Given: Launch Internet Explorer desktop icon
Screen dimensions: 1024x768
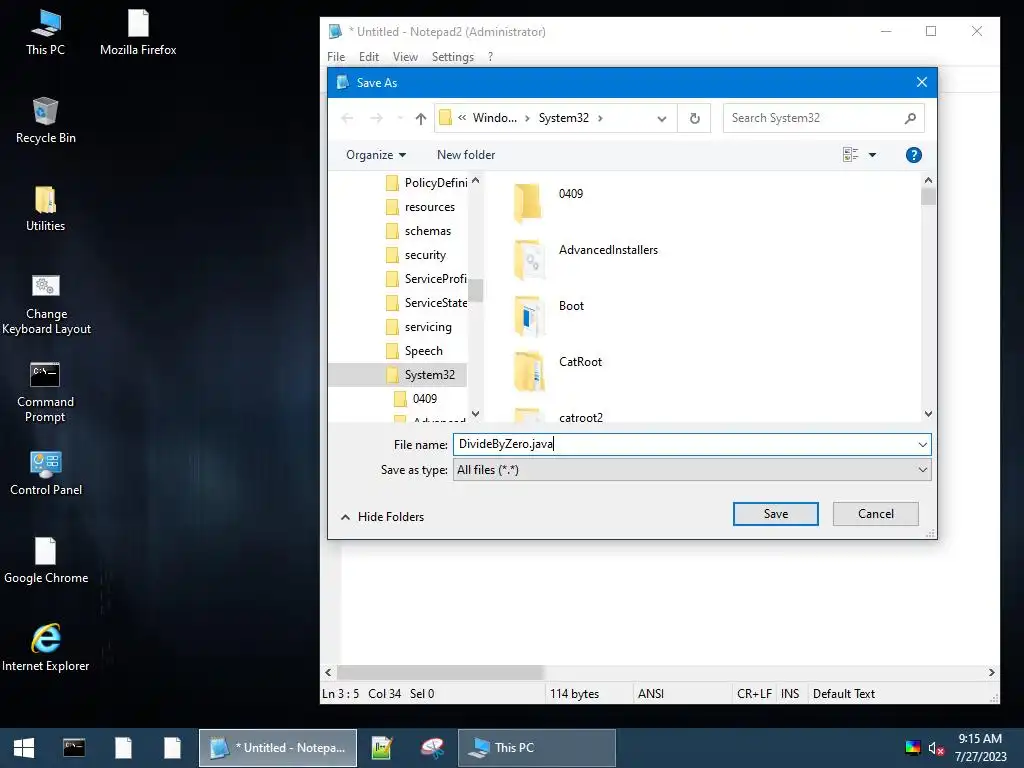Looking at the screenshot, I should pyautogui.click(x=46, y=648).
